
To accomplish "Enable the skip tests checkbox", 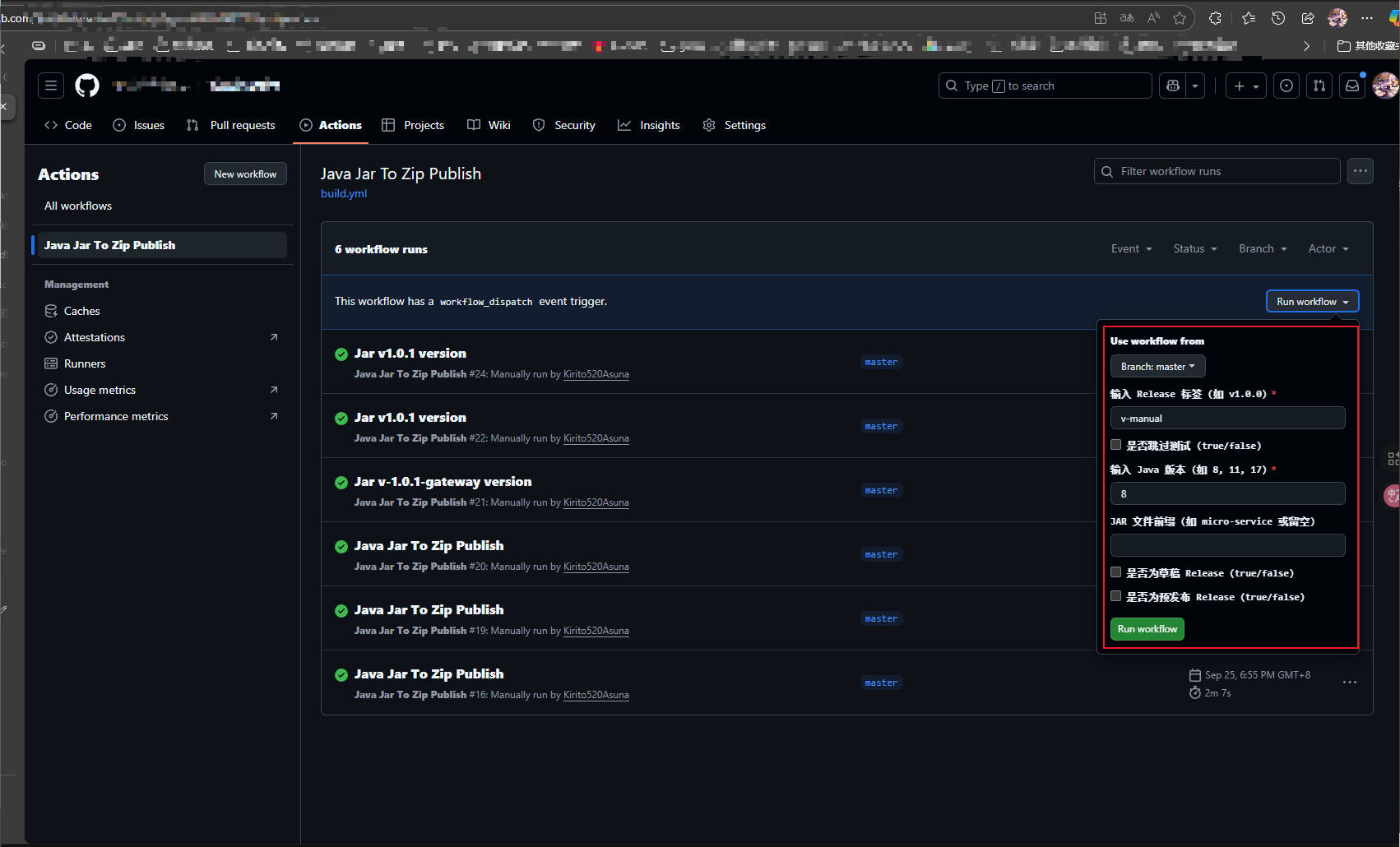I will [x=1116, y=445].
